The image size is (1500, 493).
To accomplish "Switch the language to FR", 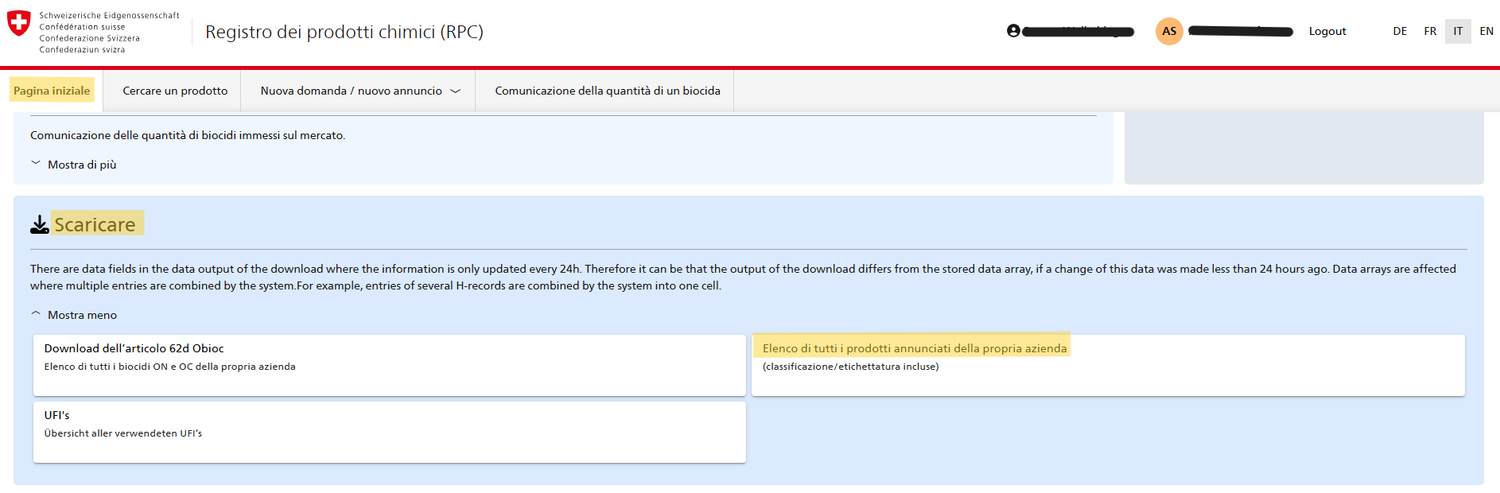I will 1430,31.
